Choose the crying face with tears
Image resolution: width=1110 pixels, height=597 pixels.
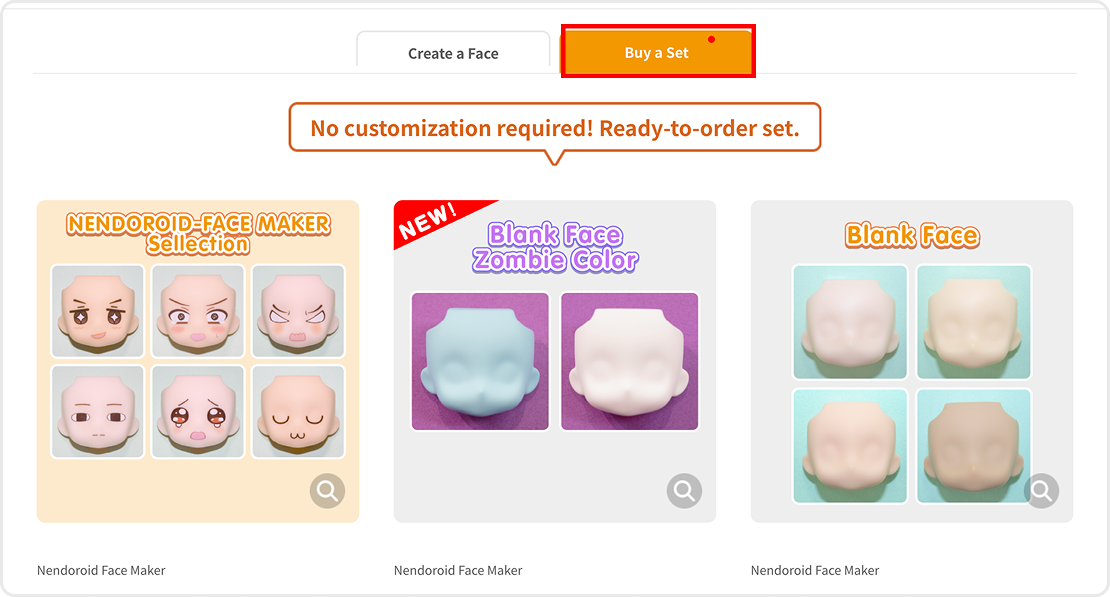pos(198,411)
